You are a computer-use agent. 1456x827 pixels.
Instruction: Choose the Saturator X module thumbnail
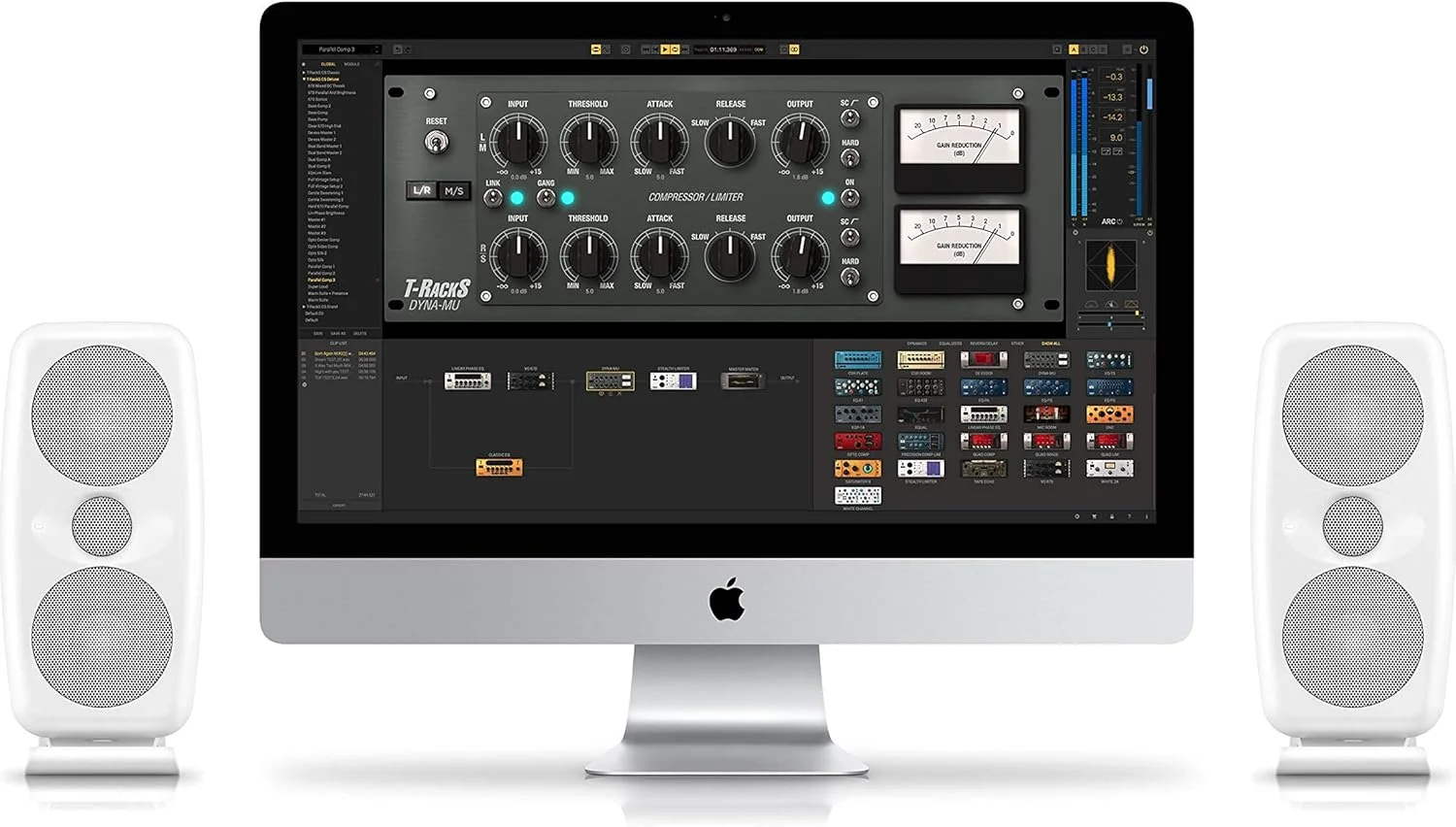coord(858,470)
